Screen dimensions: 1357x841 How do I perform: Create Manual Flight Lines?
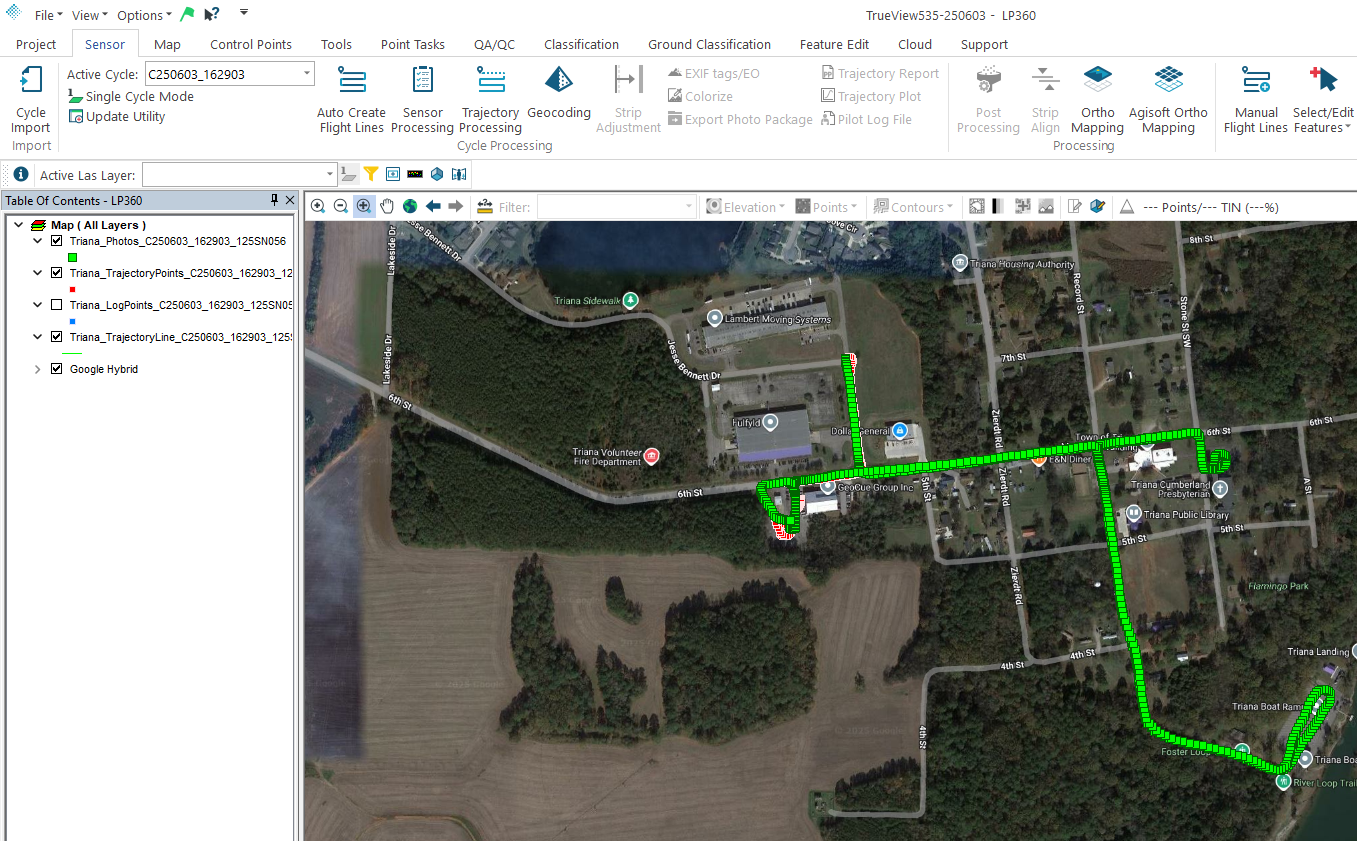point(1256,101)
